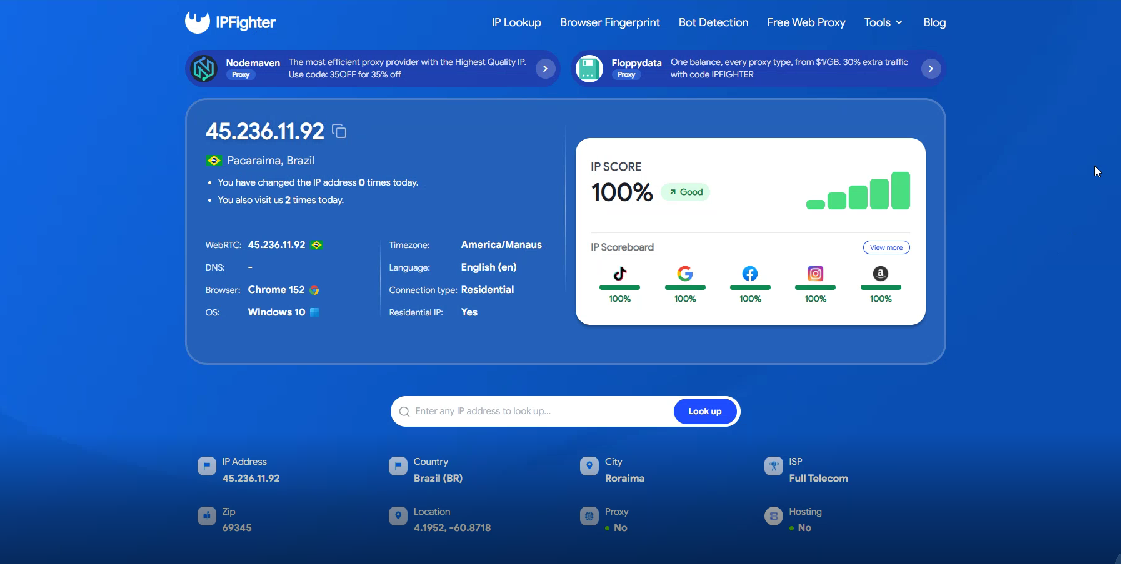1121x564 pixels.
Task: Click the TikTok scoreboard icon
Action: [620, 273]
